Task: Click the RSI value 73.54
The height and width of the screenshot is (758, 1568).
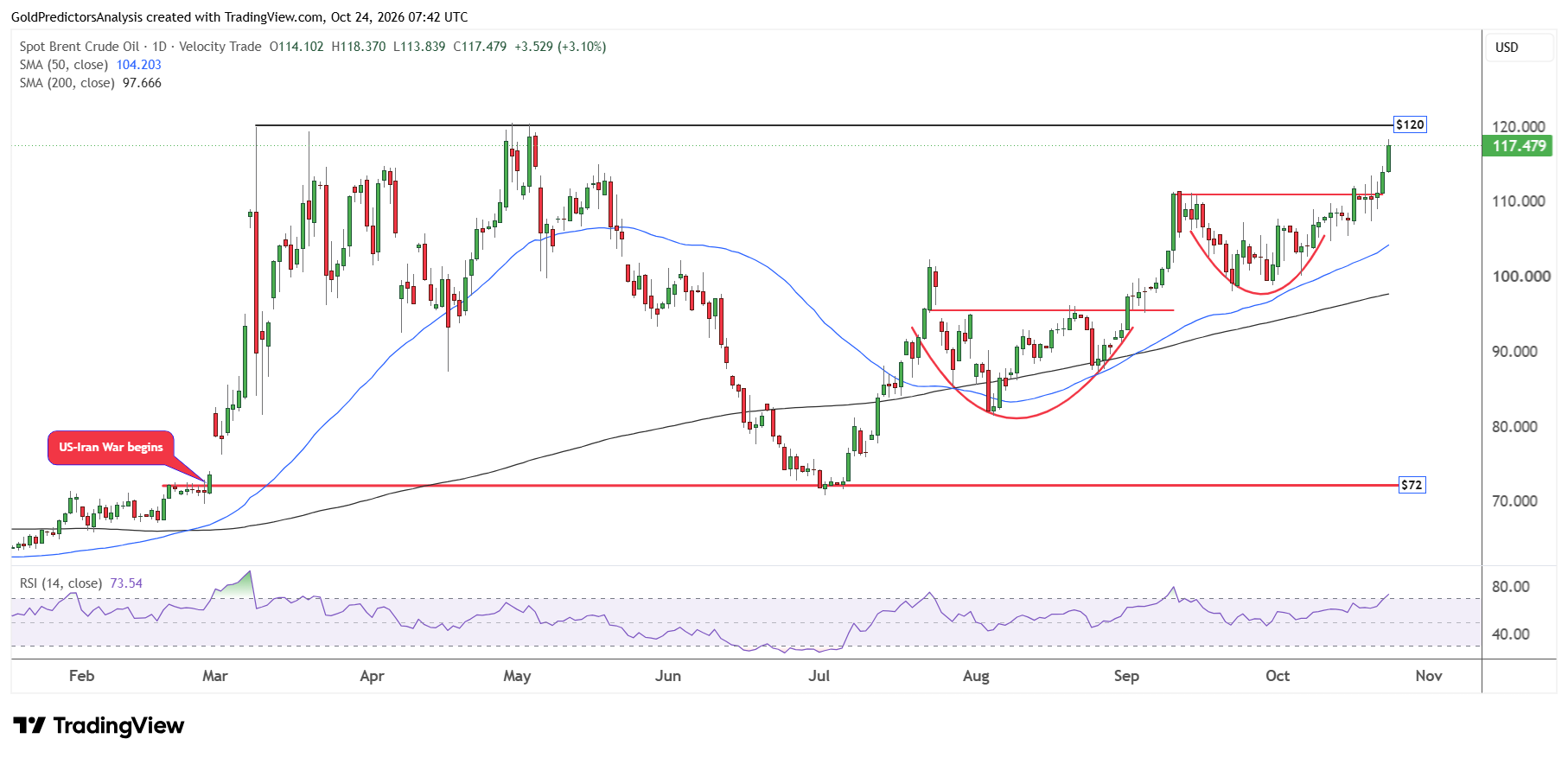Action: [x=126, y=583]
